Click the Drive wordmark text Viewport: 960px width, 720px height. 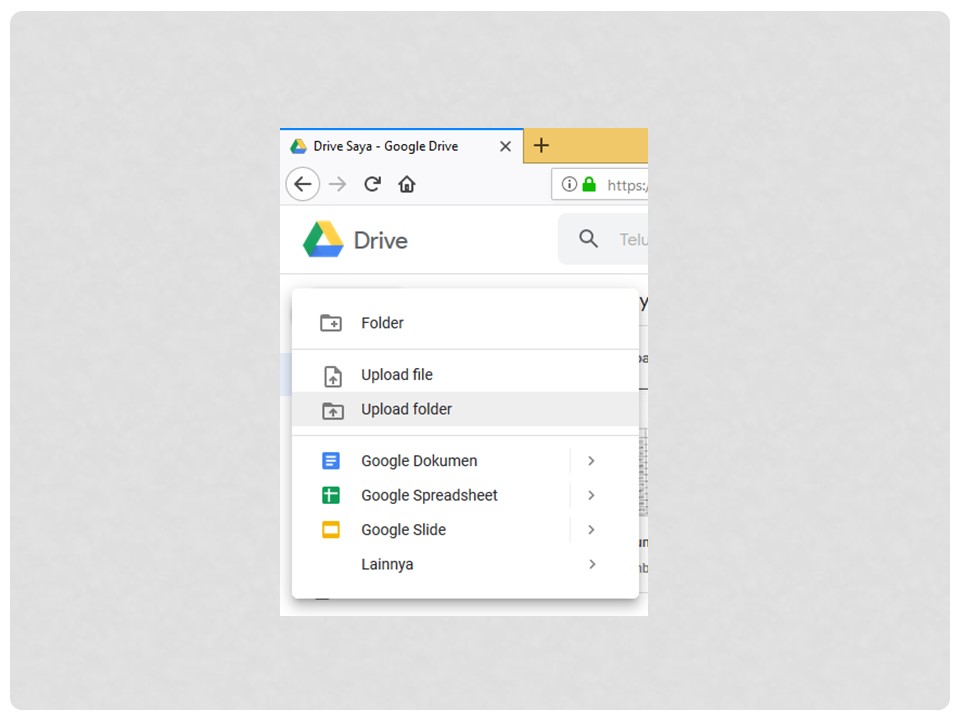click(381, 241)
